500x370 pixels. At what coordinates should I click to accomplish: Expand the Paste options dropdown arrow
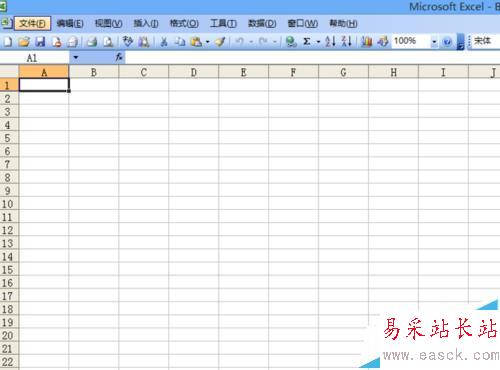pyautogui.click(x=207, y=42)
